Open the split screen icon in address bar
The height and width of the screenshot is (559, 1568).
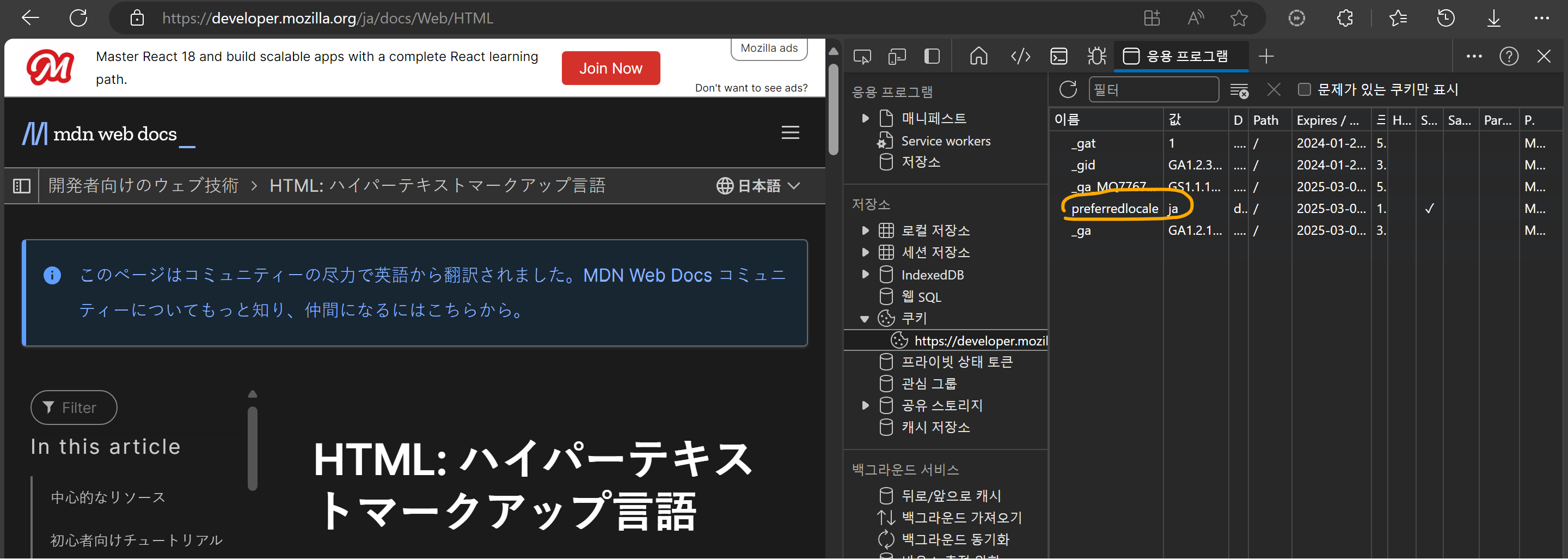[1151, 19]
